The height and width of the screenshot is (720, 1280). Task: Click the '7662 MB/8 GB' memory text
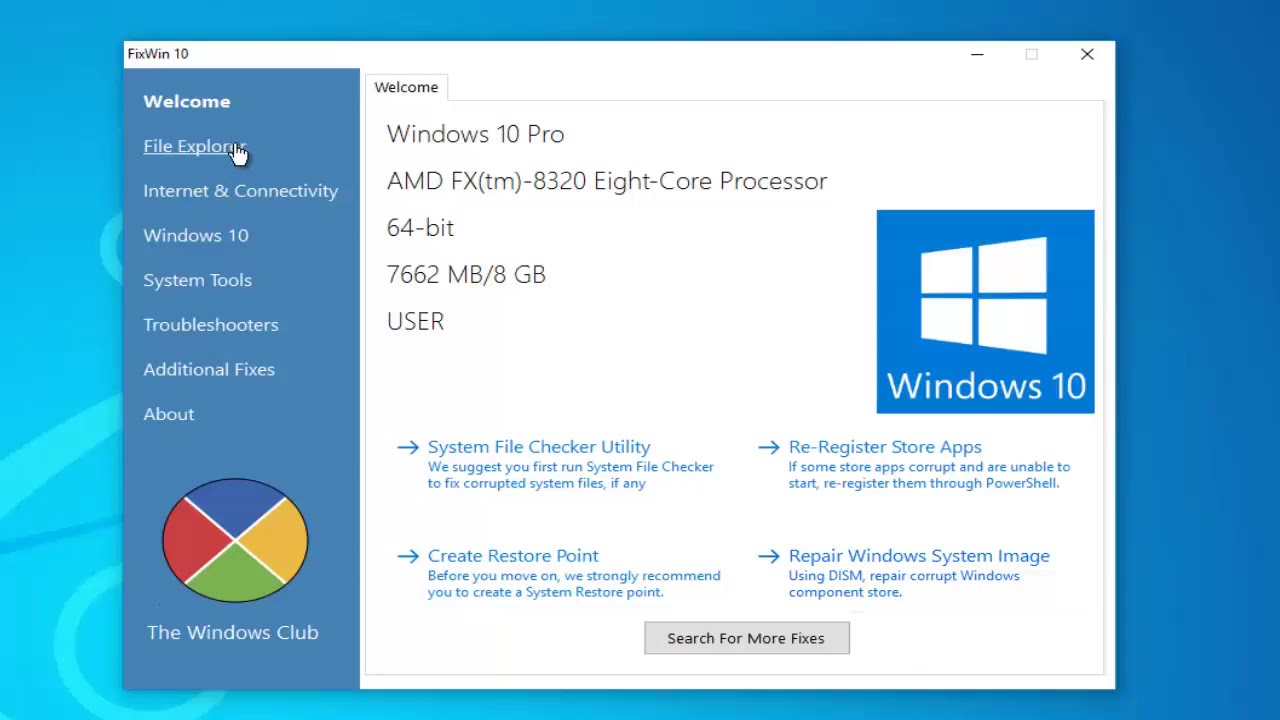tap(466, 275)
